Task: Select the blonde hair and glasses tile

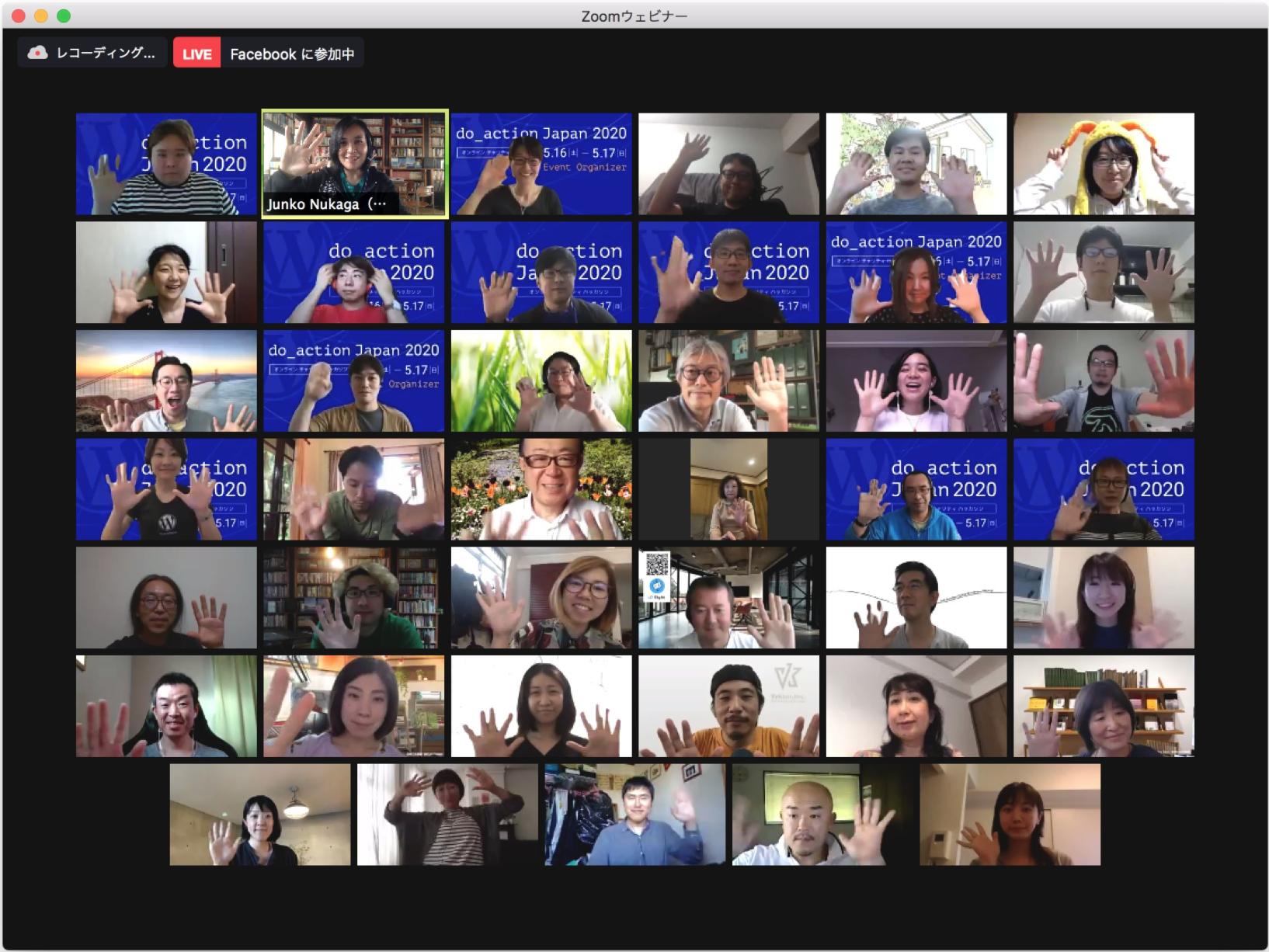Action: click(x=541, y=597)
